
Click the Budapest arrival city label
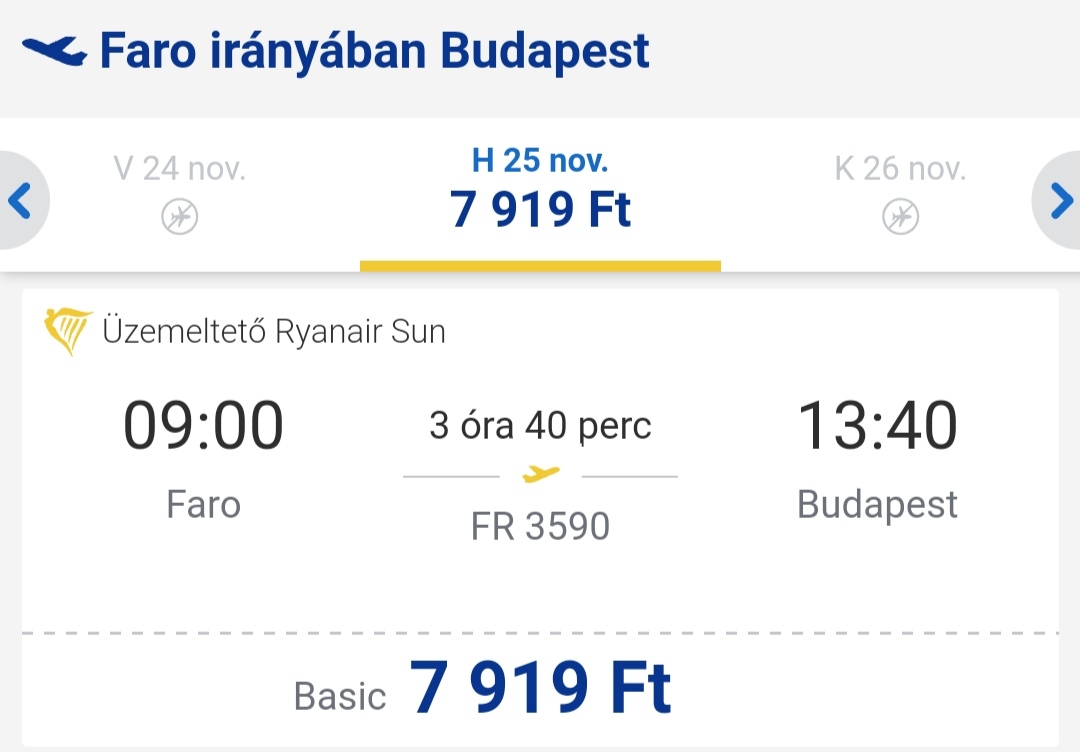878,505
